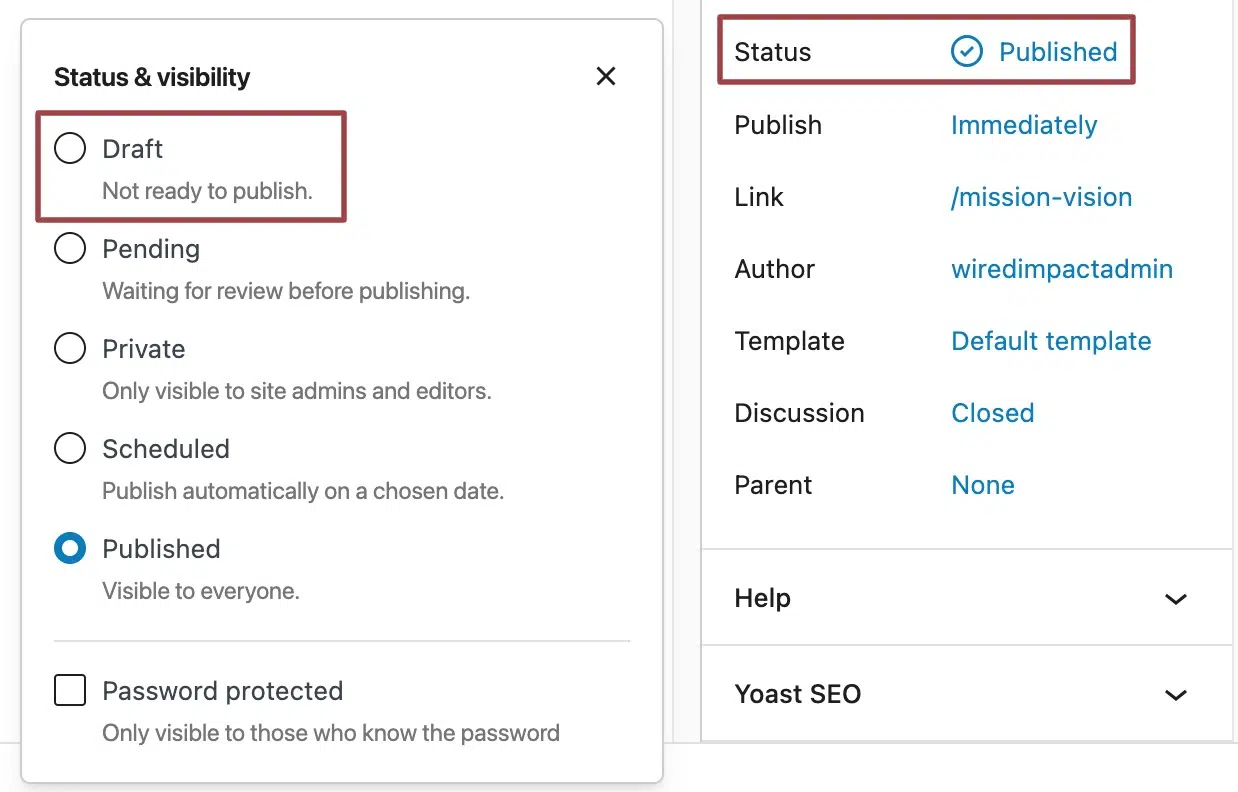Click the Status & visibility heading
1238x792 pixels.
(x=151, y=76)
